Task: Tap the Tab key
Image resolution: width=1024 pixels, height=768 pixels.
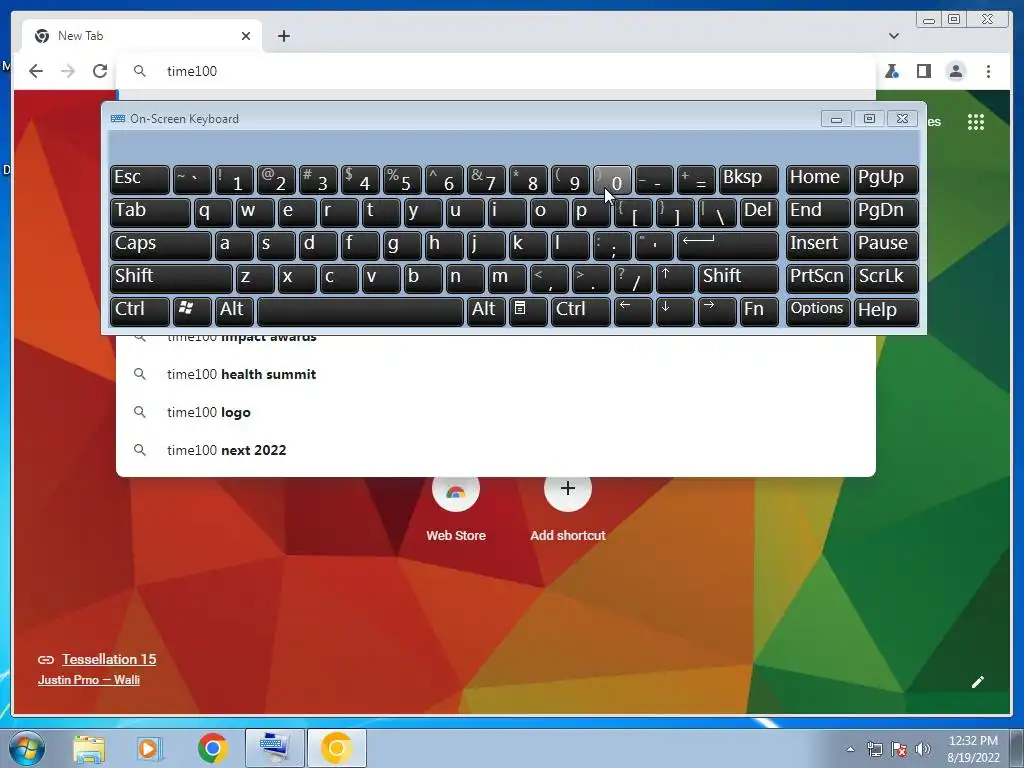Action: tap(150, 212)
